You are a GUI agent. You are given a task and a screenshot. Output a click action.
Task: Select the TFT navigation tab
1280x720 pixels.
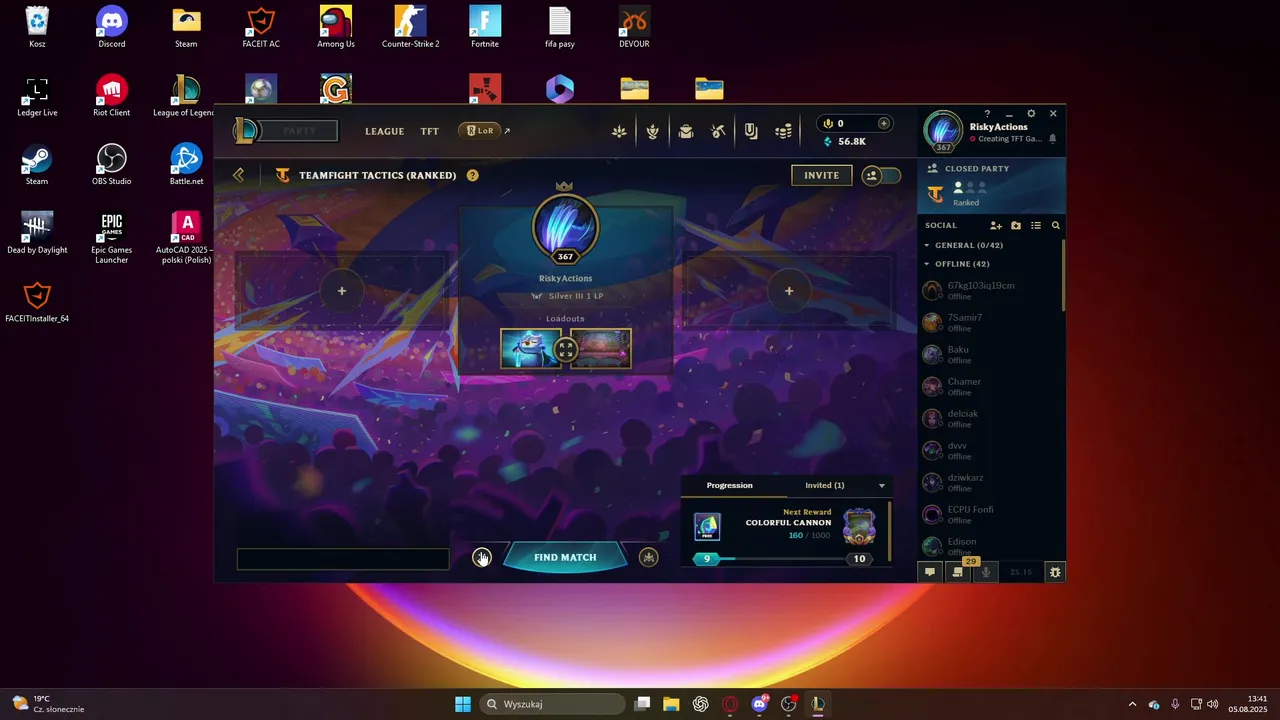pyautogui.click(x=430, y=131)
